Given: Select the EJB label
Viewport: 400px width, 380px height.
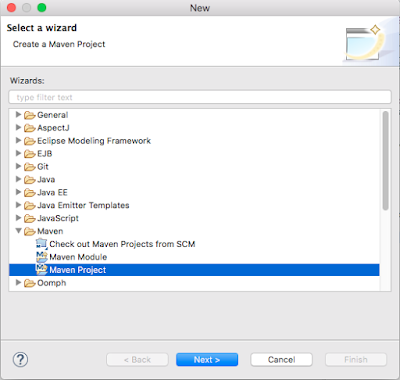Looking at the screenshot, I should [45, 154].
